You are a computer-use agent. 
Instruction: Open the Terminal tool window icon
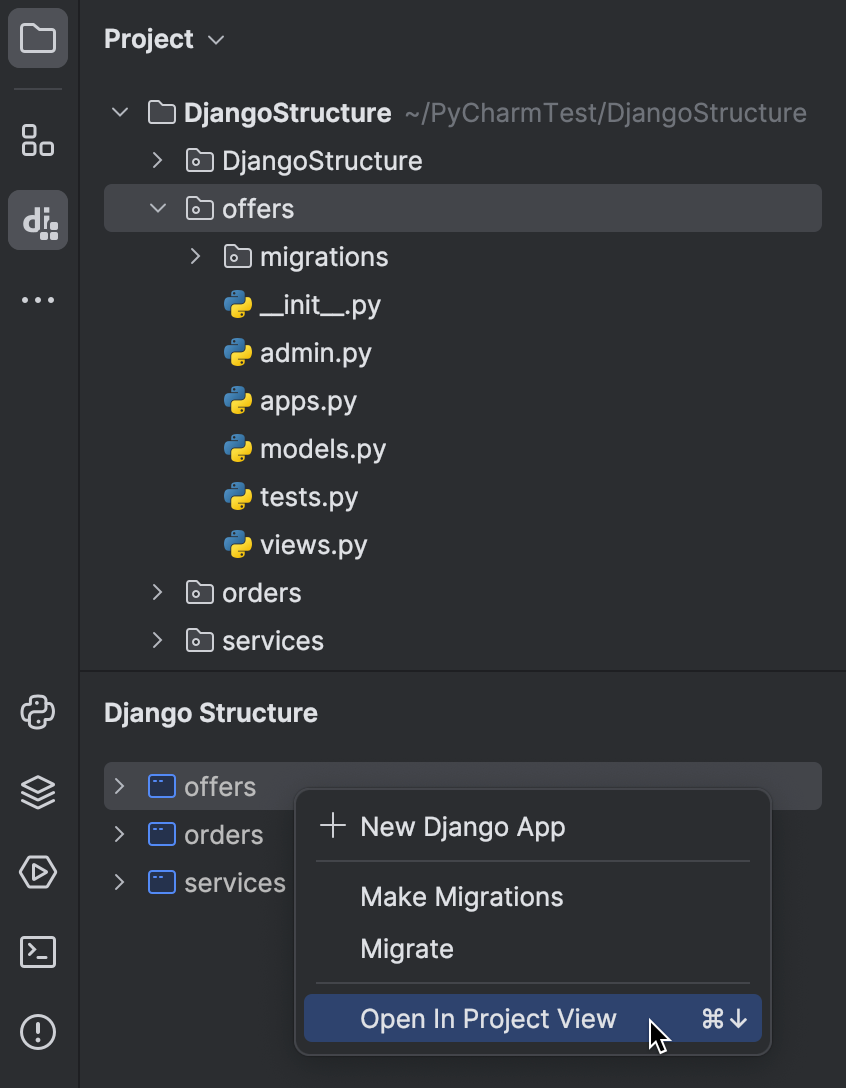tap(38, 952)
